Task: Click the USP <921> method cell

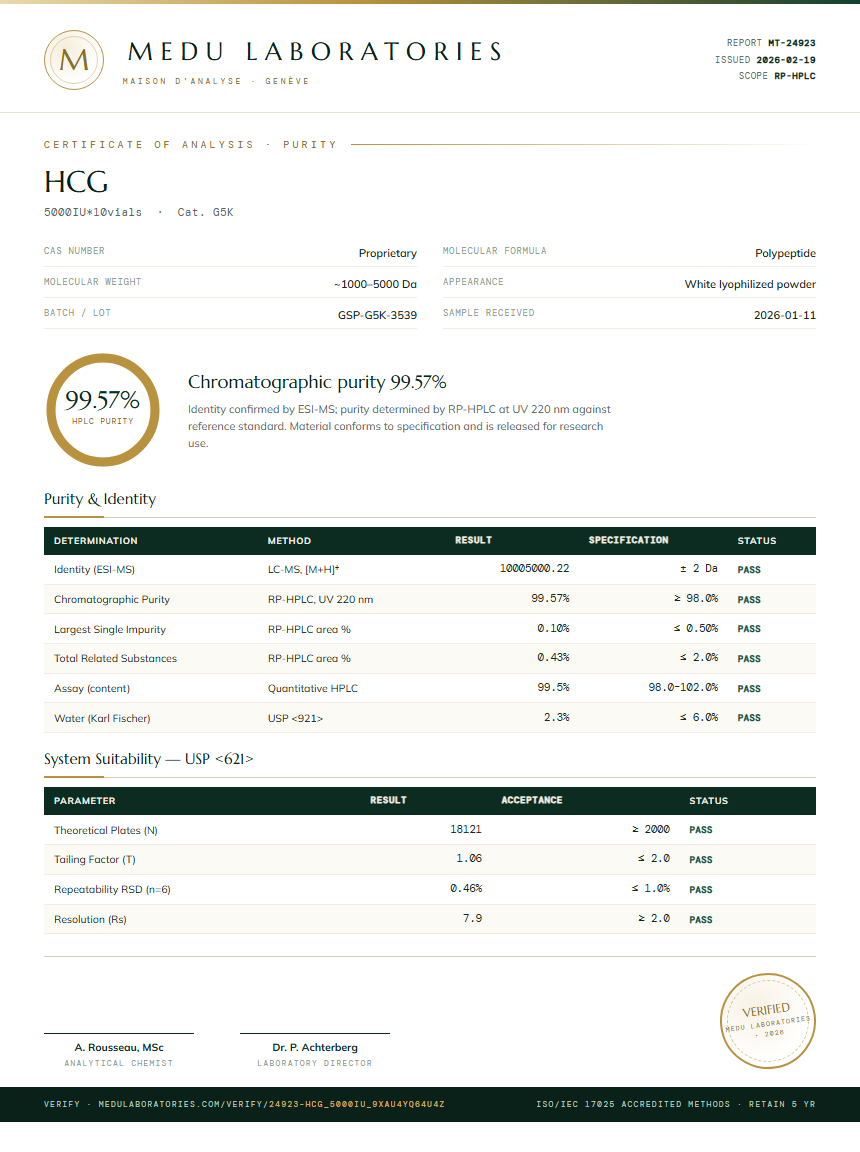Action: [x=295, y=719]
